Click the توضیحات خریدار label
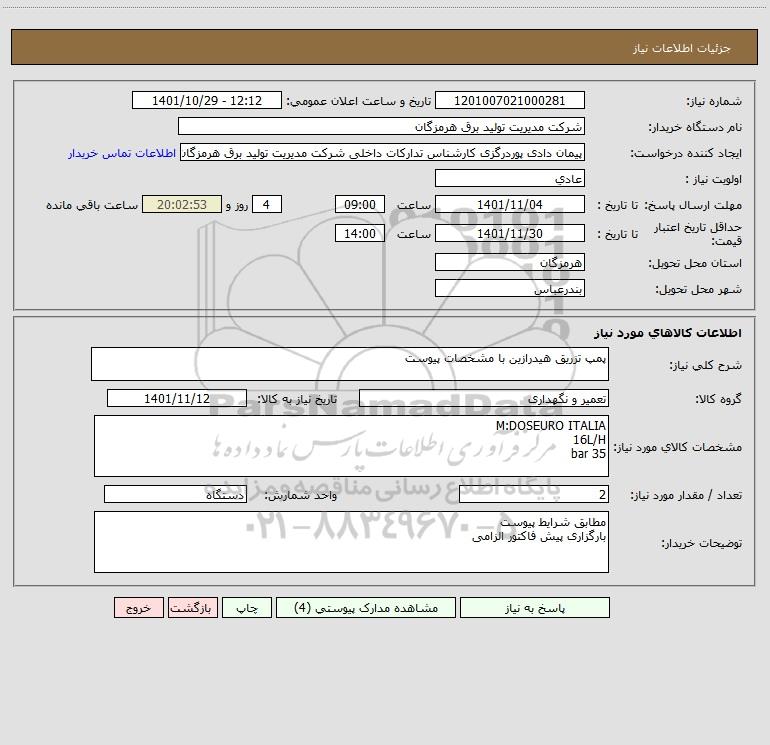 tap(702, 544)
